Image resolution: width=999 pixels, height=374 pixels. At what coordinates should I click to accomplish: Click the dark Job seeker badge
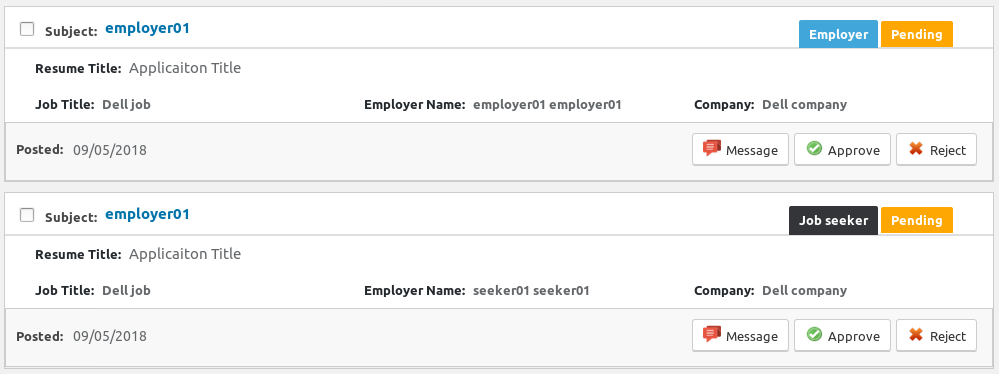(833, 220)
